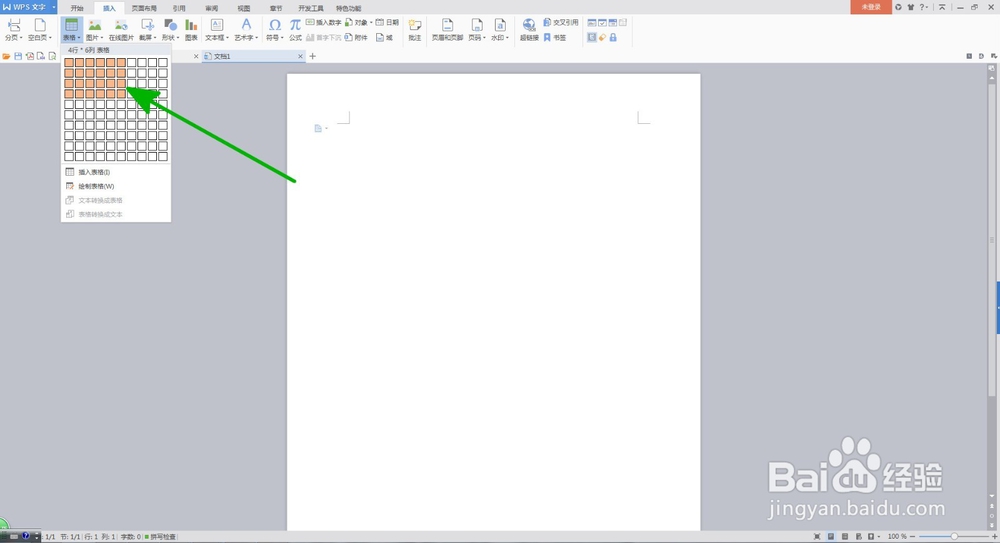Click the lock icon in ribbon
Screen dimensions: 1000x543
[613, 38]
